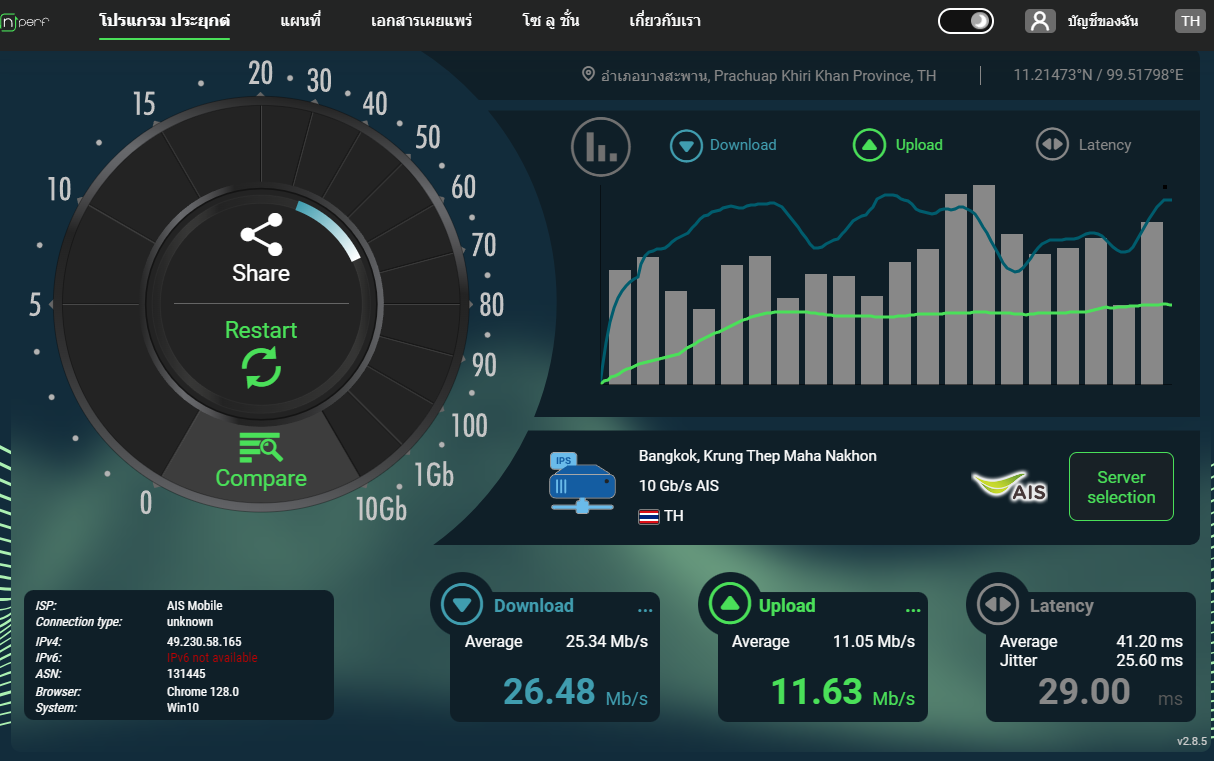Toggle the Download graph series

[x=723, y=145]
